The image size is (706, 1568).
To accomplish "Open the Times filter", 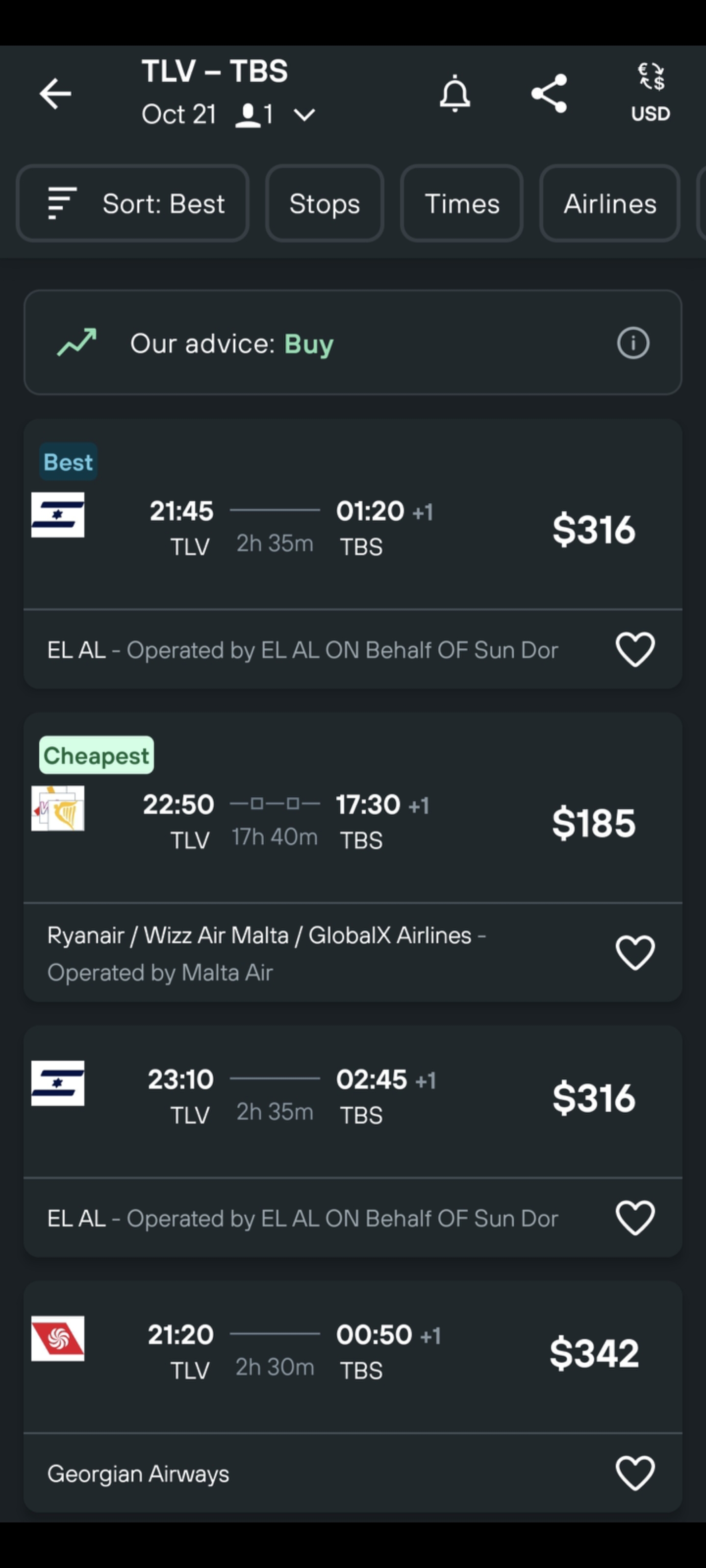I will click(x=462, y=204).
